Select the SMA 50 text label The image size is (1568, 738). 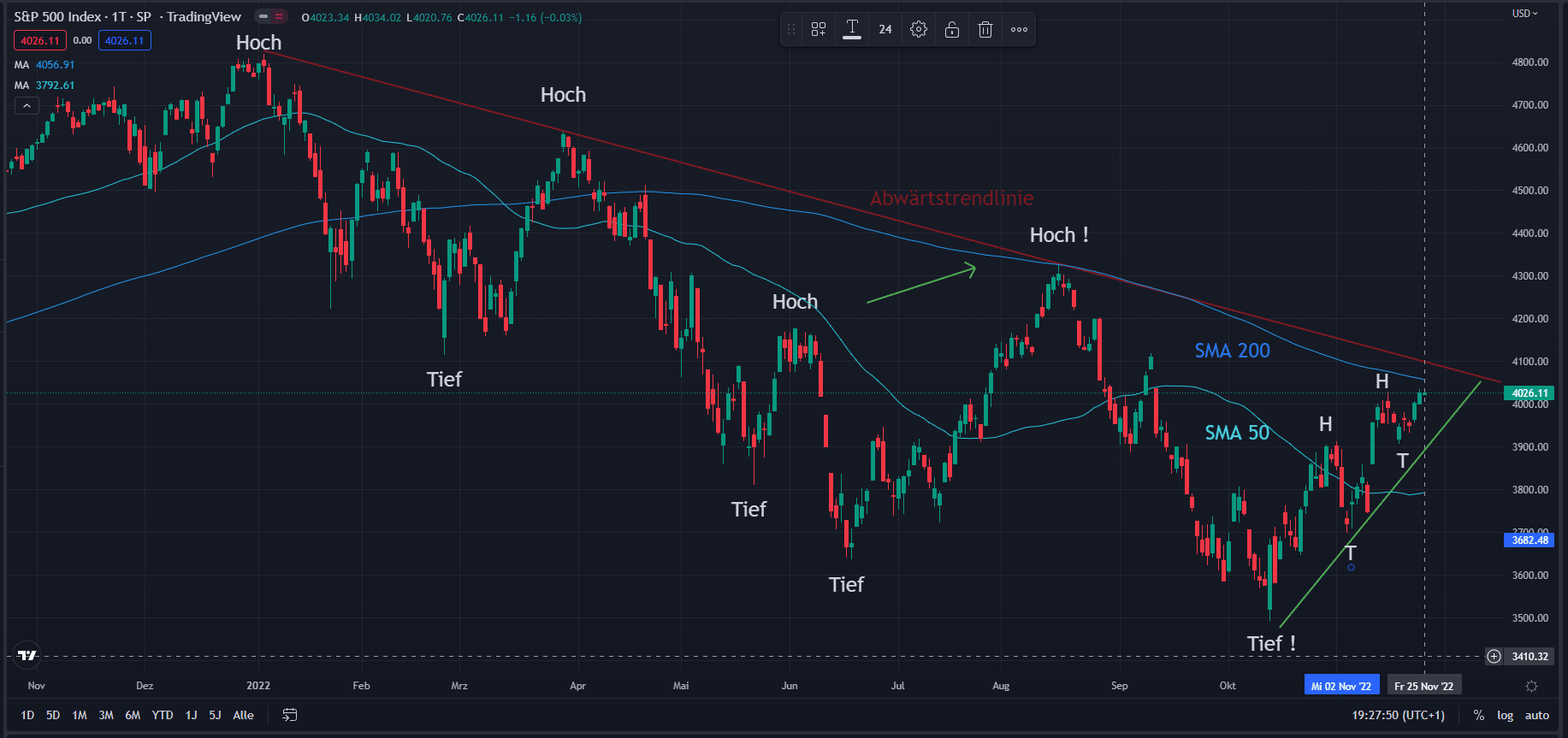(1237, 433)
